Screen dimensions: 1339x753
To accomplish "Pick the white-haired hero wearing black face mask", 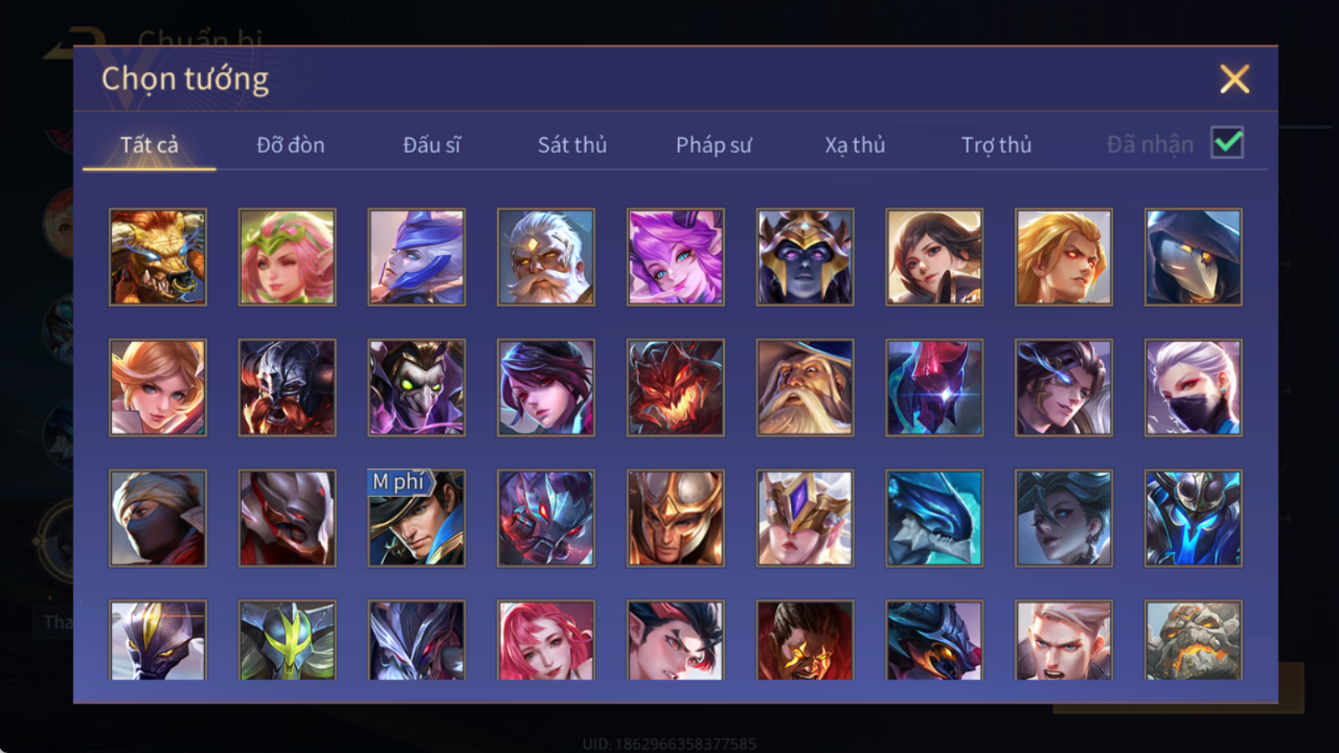I will [1194, 387].
